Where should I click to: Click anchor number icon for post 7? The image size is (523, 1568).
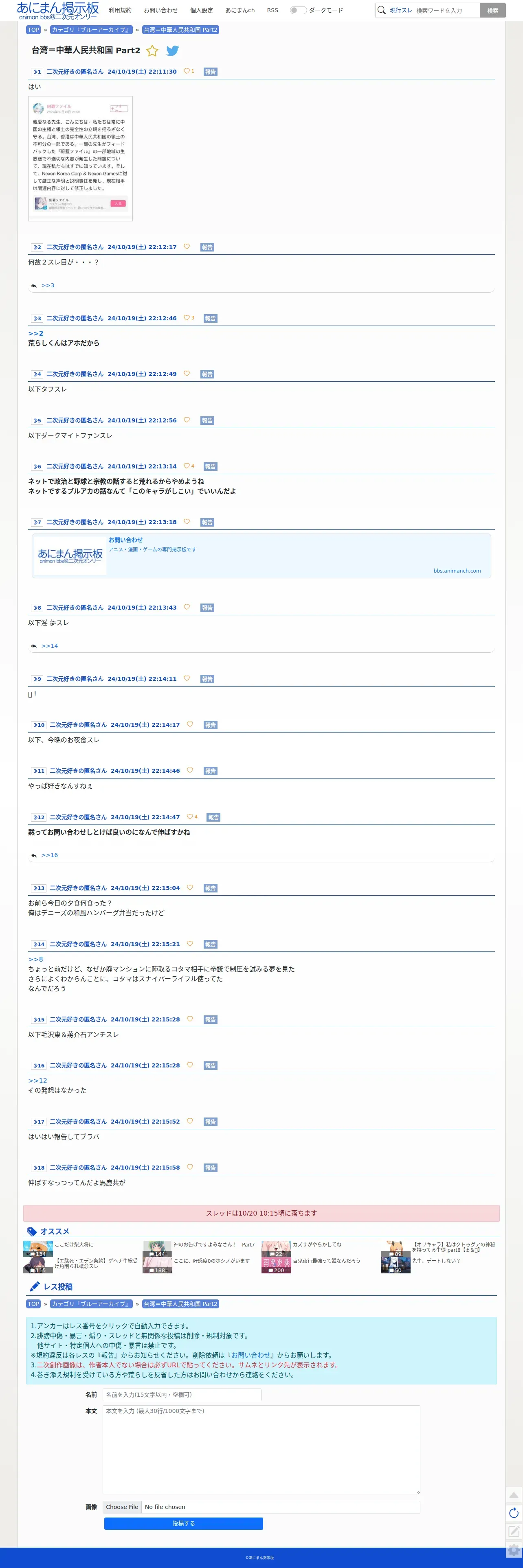(37, 522)
